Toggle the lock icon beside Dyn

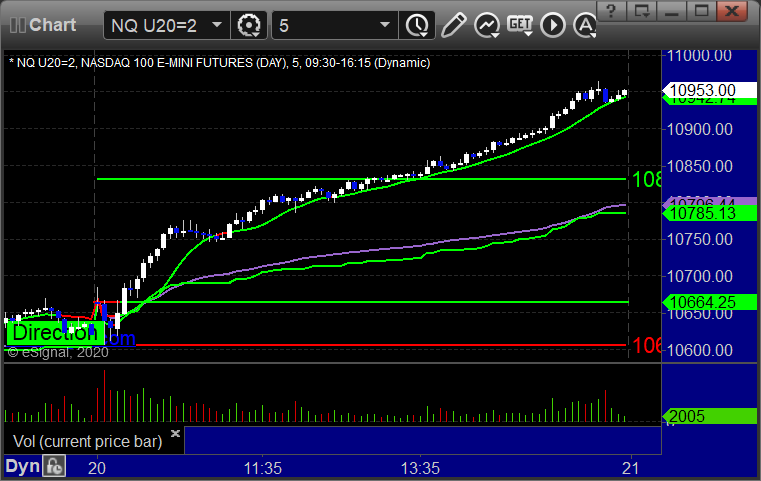click(54, 466)
